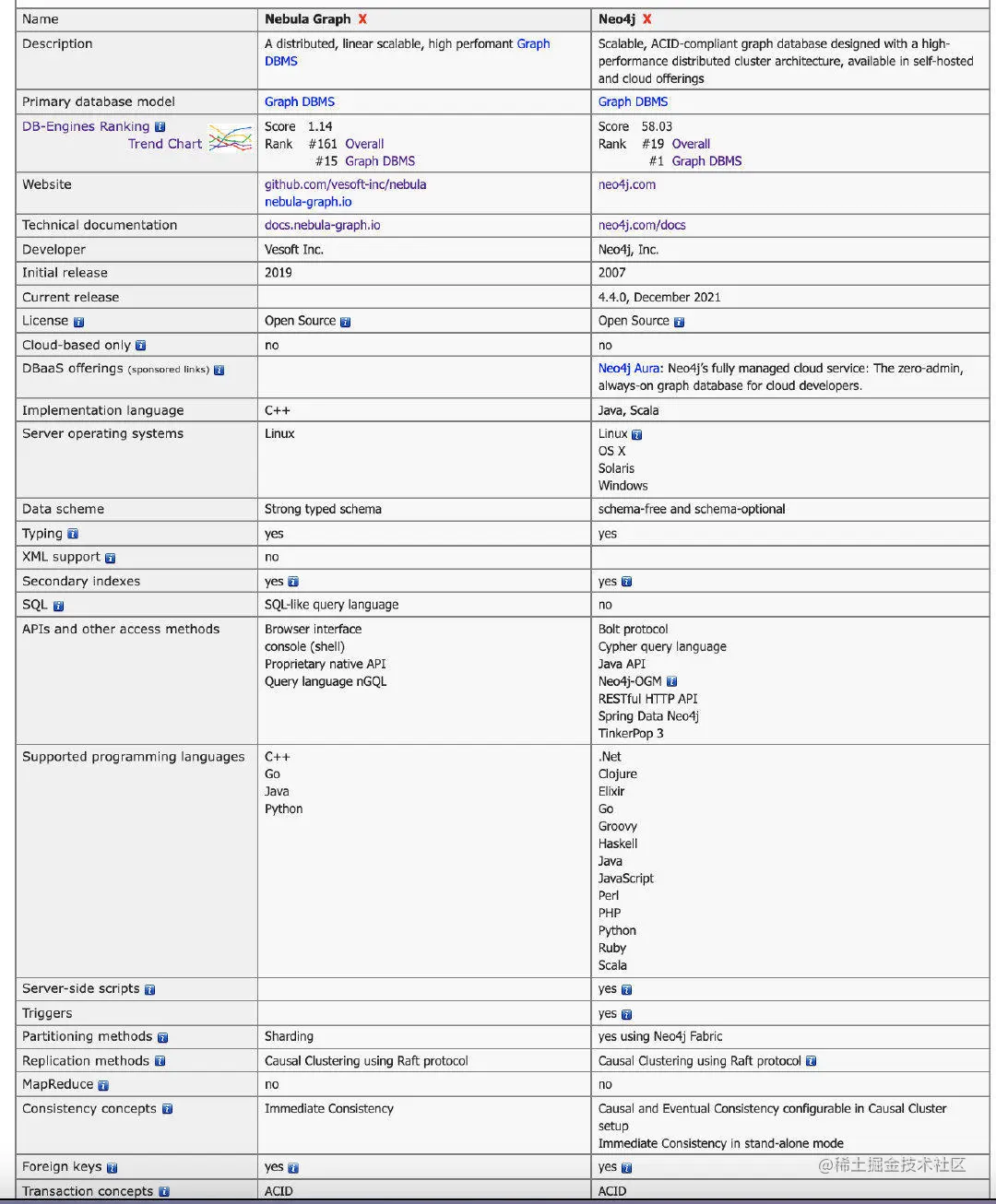This screenshot has width=996, height=1204.
Task: Open info icon after Nebula's Open Source
Action: (345, 322)
